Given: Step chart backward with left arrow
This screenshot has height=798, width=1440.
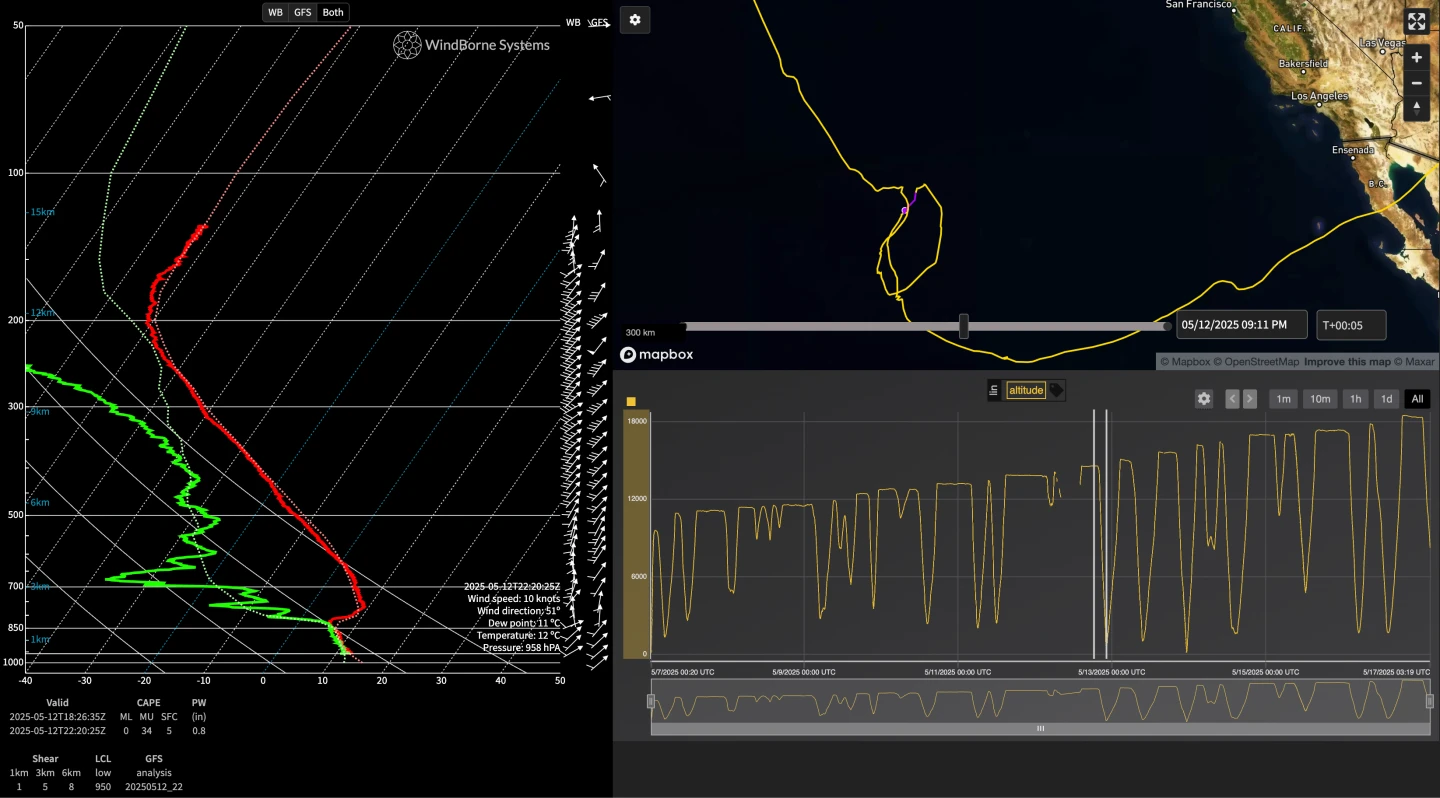Looking at the screenshot, I should 1233,399.
